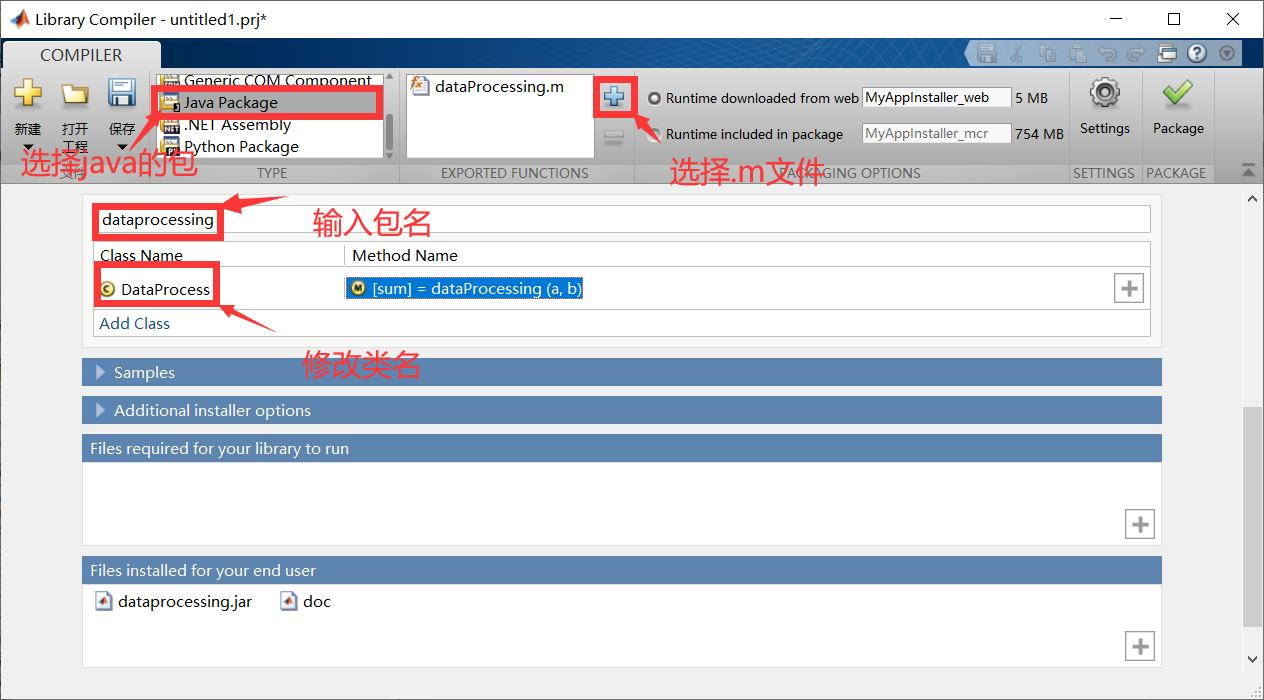Edit the dataprocessing package name field

pyautogui.click(x=622, y=219)
